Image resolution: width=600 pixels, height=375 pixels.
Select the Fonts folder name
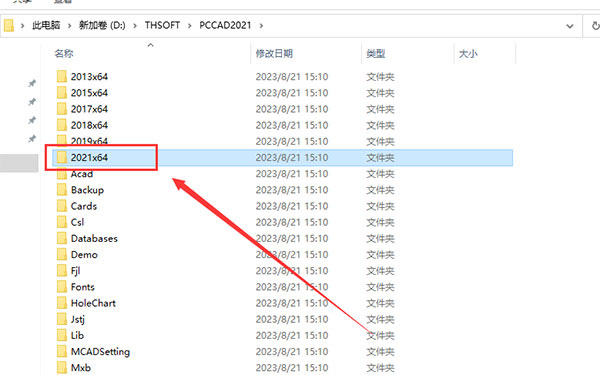tap(83, 287)
